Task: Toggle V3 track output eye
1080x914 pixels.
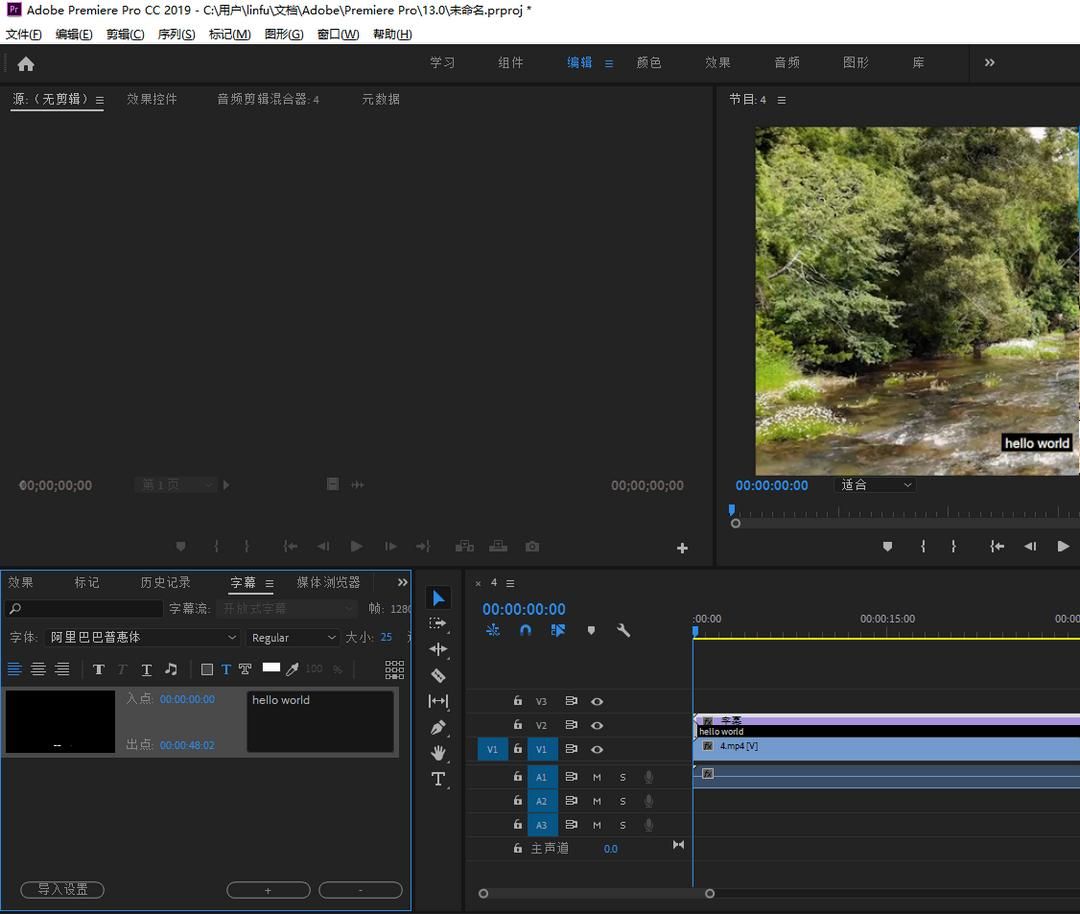Action: [x=597, y=701]
